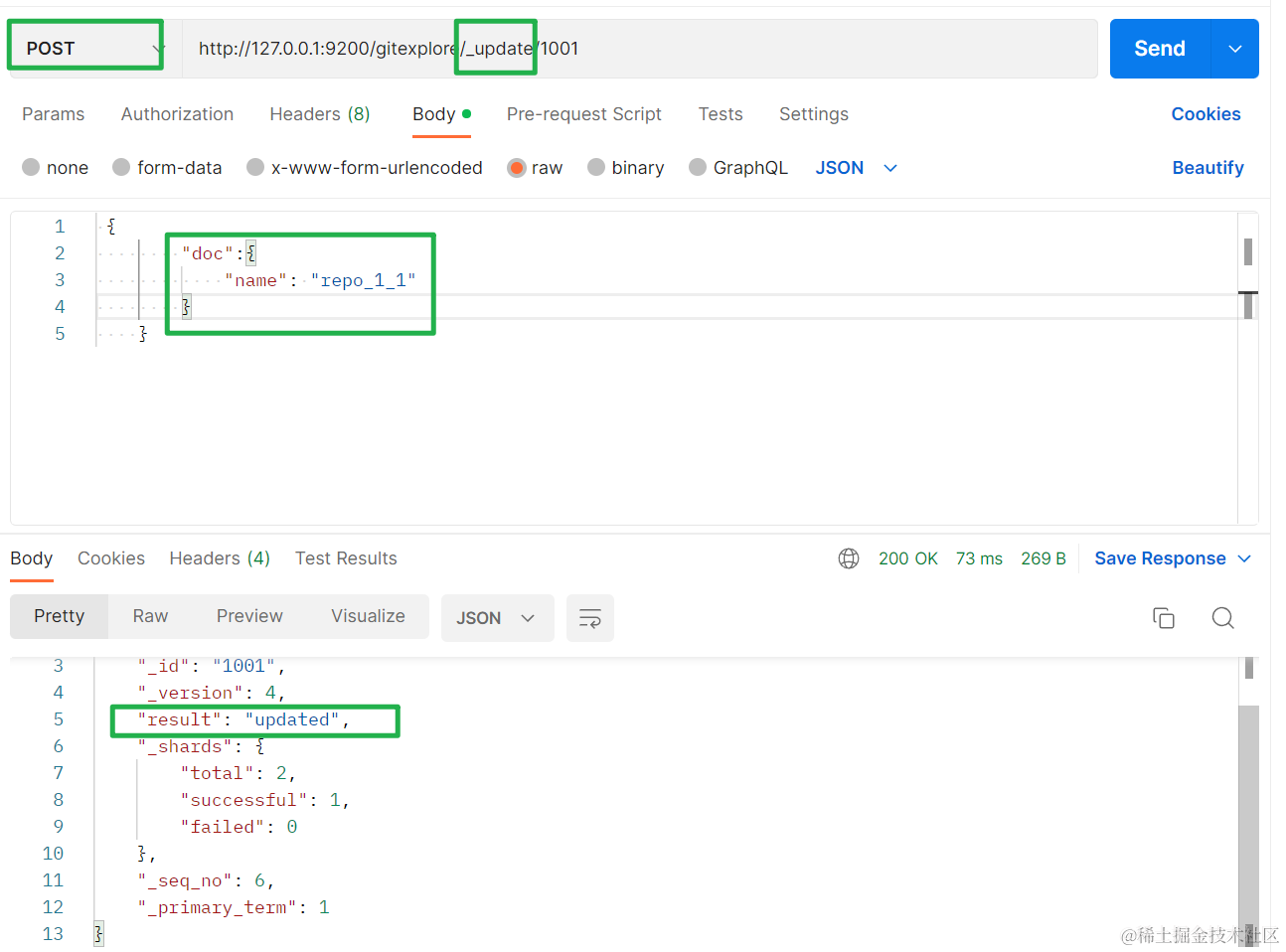Open the response format JSON dropdown
This screenshot has width=1286, height=952.
coord(497,618)
